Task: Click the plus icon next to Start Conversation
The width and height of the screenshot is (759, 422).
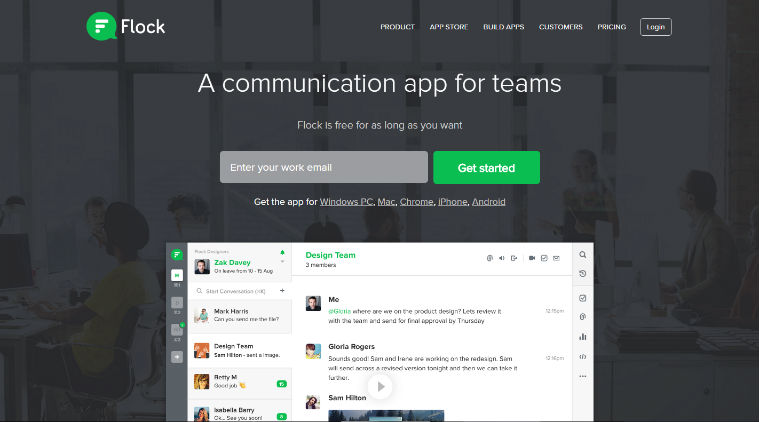Action: pos(282,291)
